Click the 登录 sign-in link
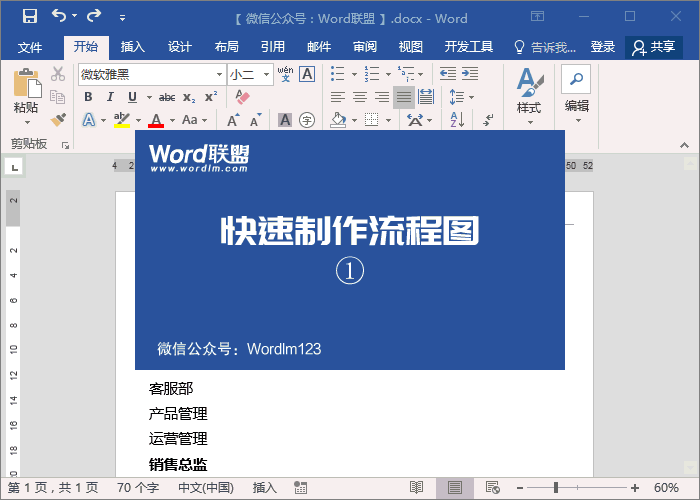The width and height of the screenshot is (700, 500). pyautogui.click(x=603, y=47)
